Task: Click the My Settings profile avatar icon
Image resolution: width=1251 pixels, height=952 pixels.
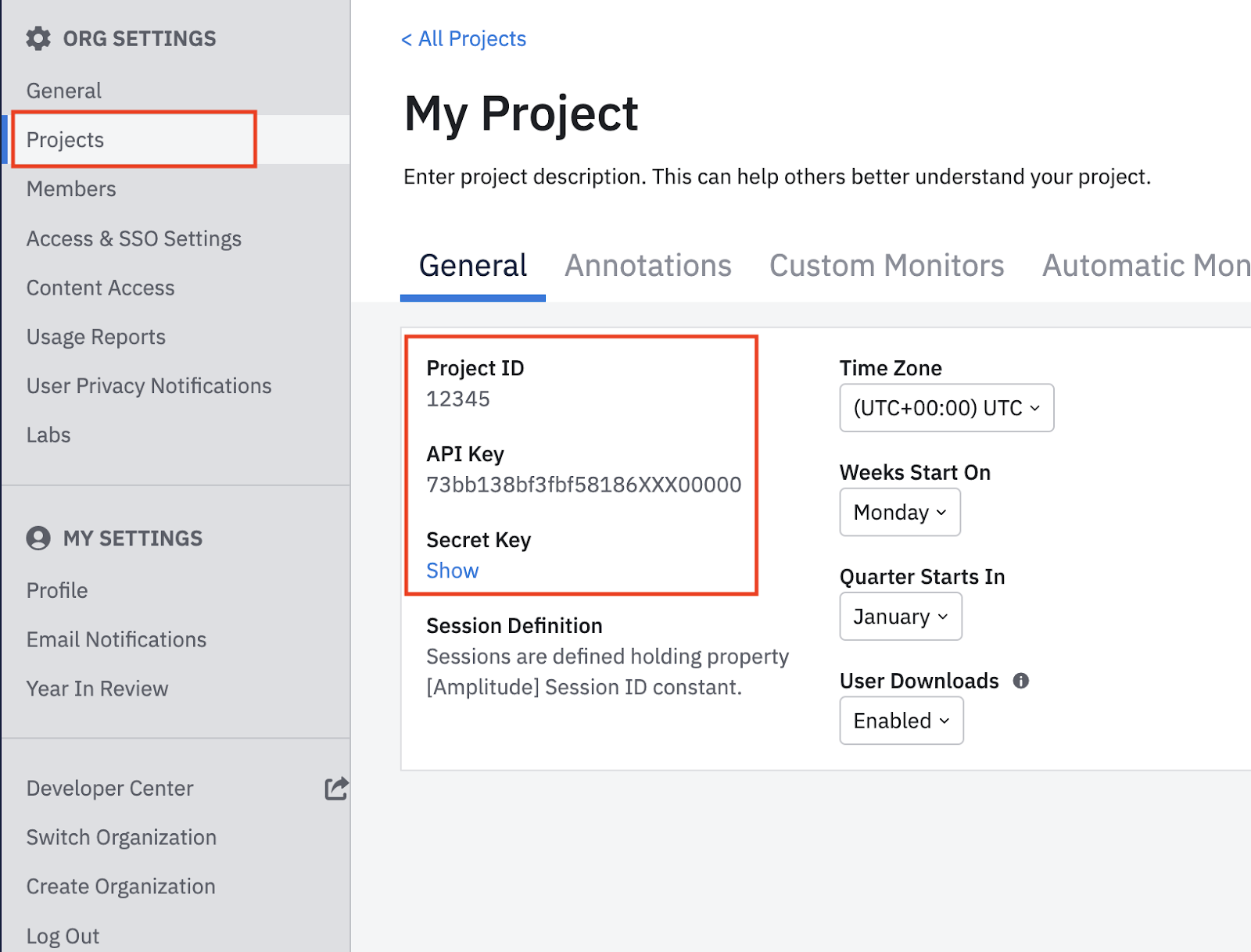Action: pos(38,538)
